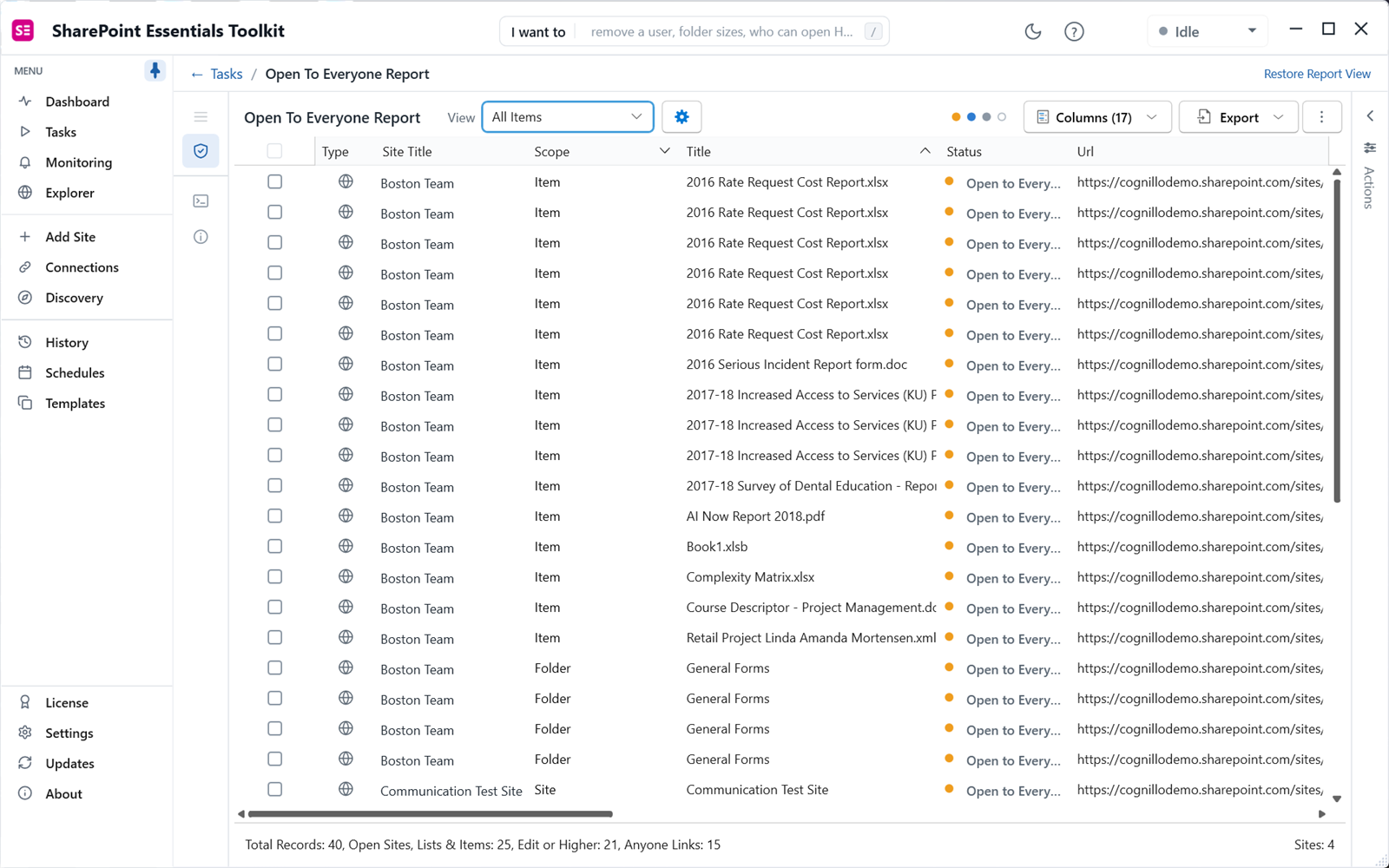Screen dimensions: 1389x868
Task: Check the 2016 Serious Incident Report form.doc row
Action: [x=274, y=364]
